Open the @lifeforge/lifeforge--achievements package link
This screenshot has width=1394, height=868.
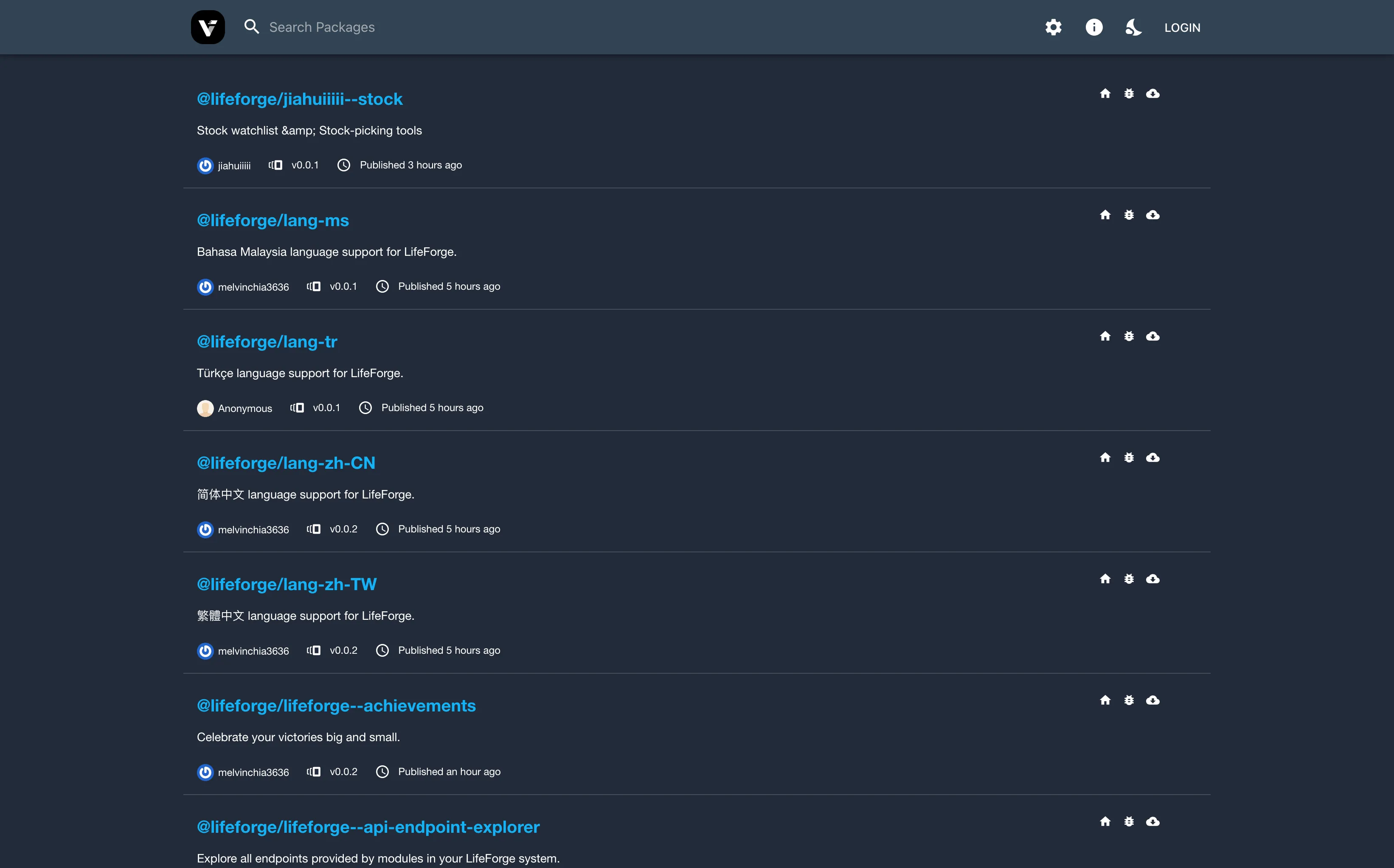pos(336,706)
